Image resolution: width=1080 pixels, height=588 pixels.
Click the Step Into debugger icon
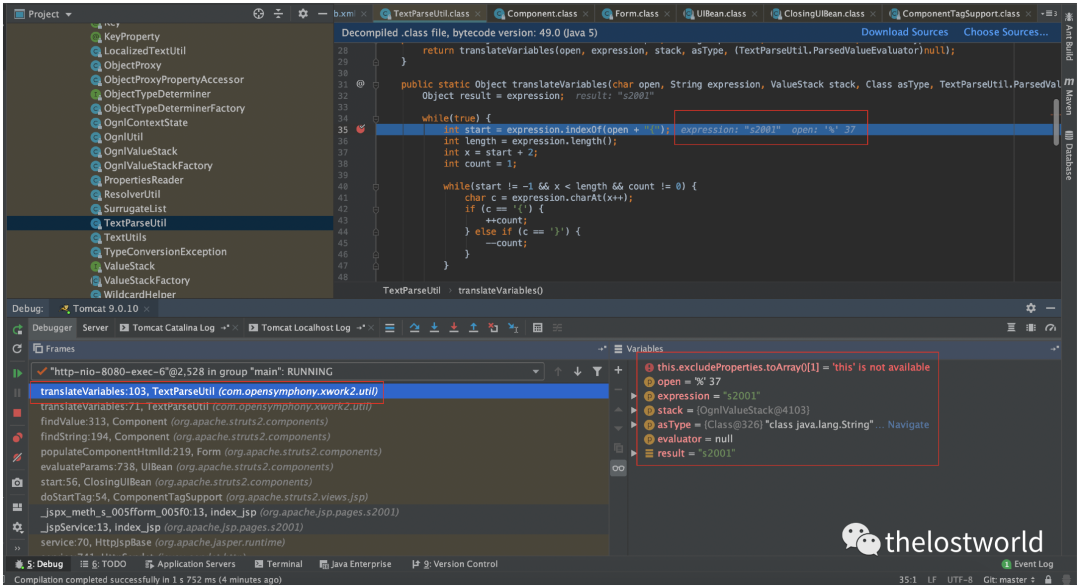[x=434, y=328]
